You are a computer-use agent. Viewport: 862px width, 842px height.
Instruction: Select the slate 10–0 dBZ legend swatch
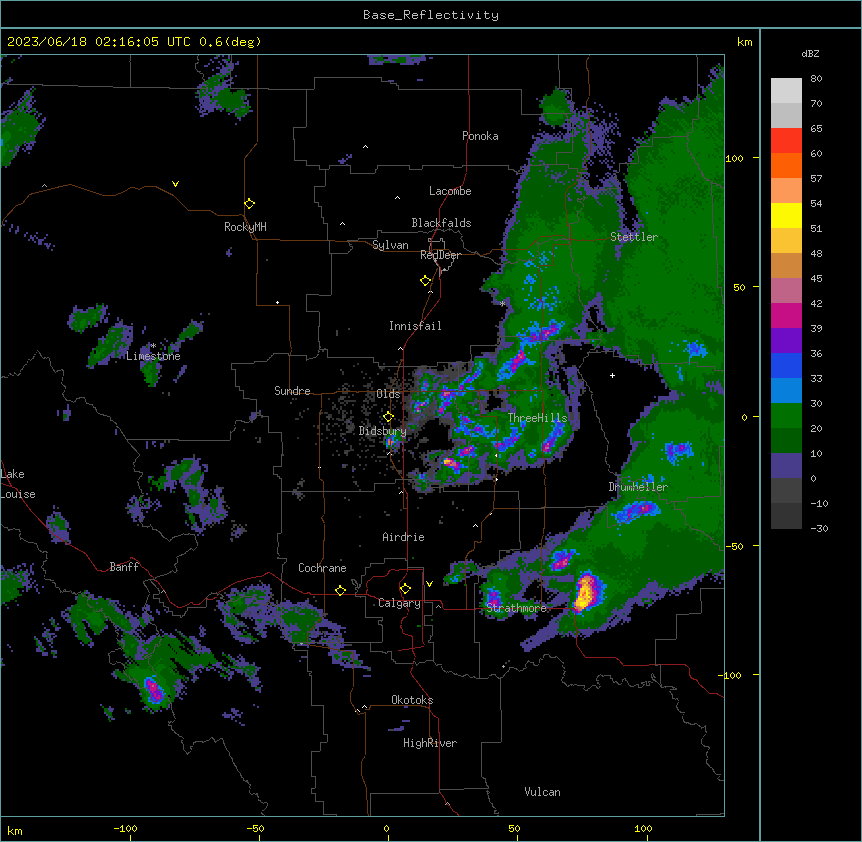coord(786,466)
